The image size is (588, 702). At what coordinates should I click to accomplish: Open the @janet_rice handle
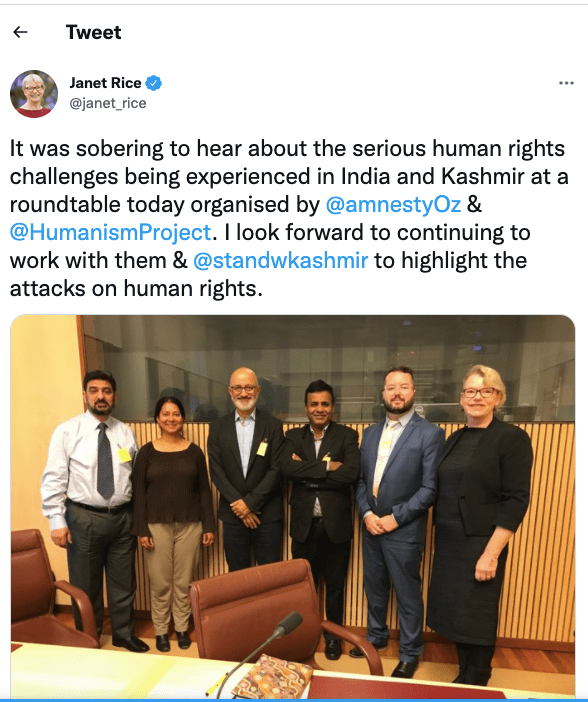pos(107,103)
